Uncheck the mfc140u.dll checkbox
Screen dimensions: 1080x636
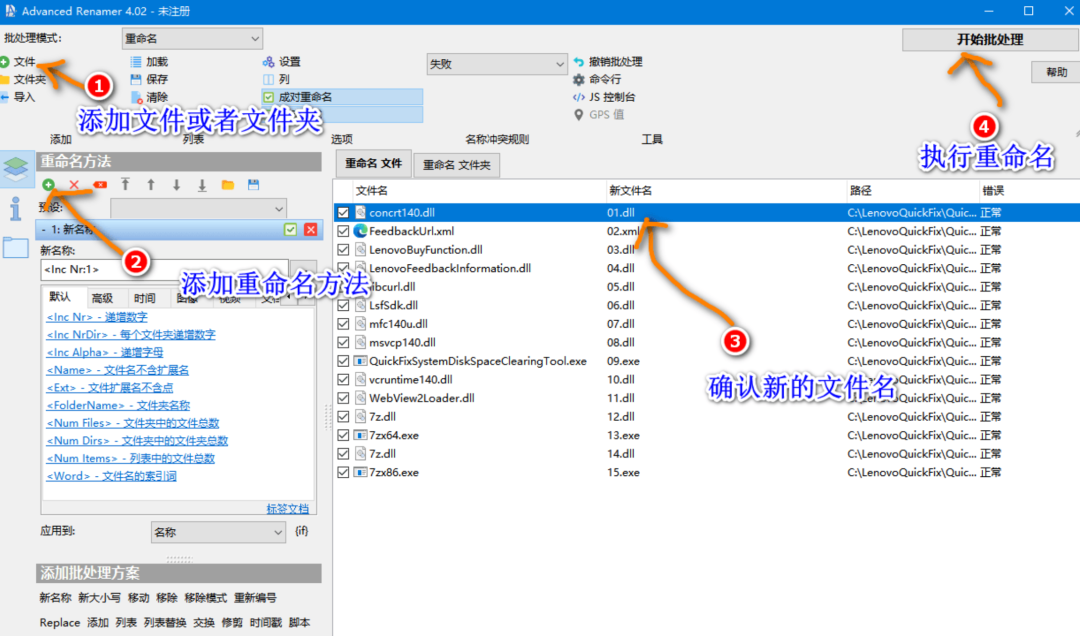[343, 324]
